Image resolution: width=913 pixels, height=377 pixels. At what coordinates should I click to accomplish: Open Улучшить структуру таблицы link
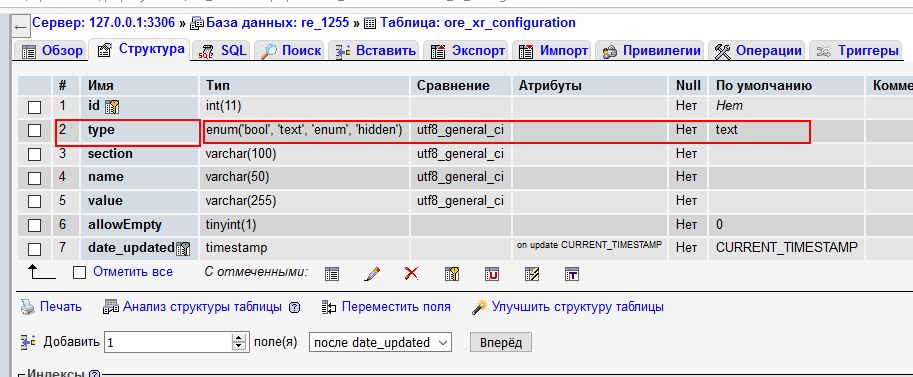578,306
